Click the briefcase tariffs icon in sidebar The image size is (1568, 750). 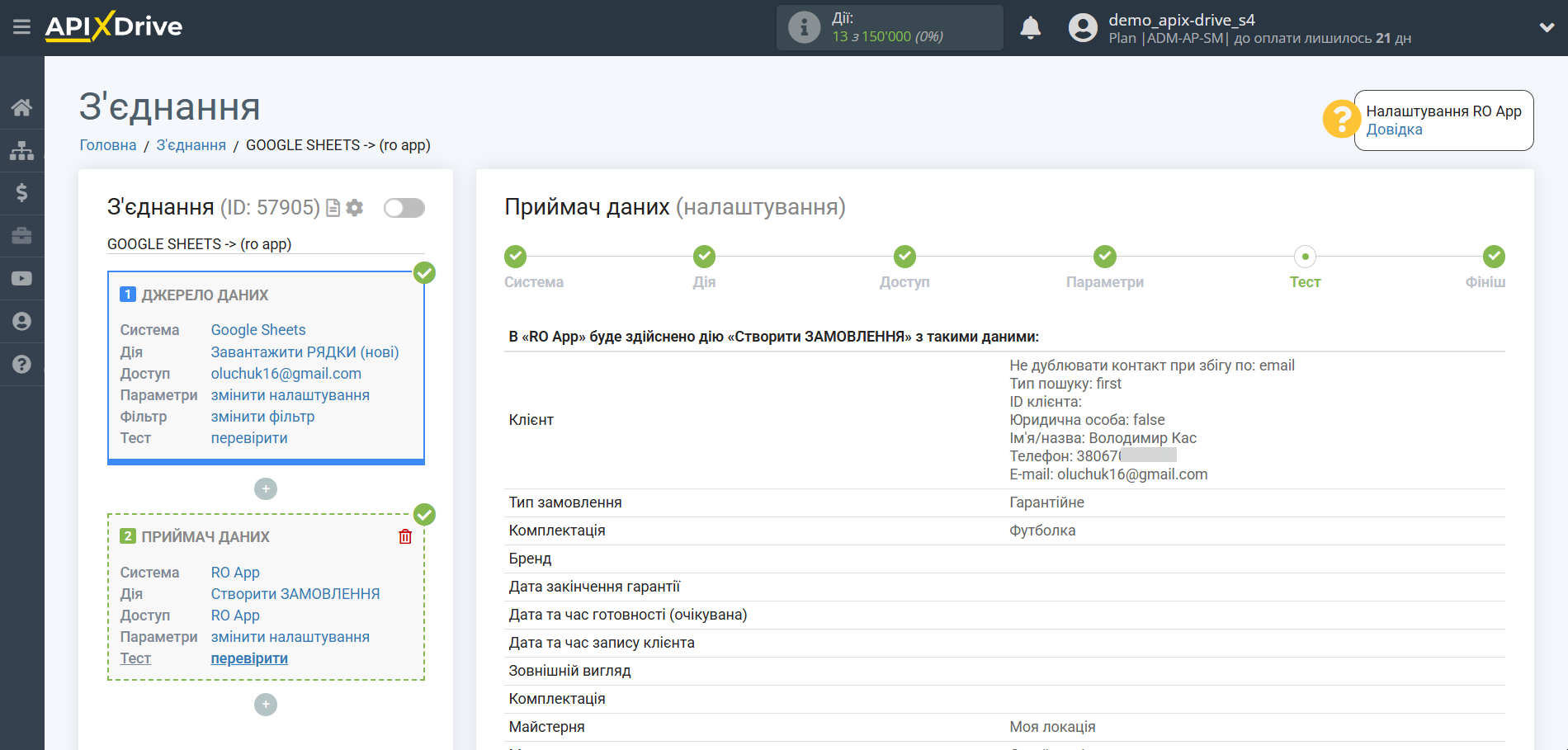[21, 236]
